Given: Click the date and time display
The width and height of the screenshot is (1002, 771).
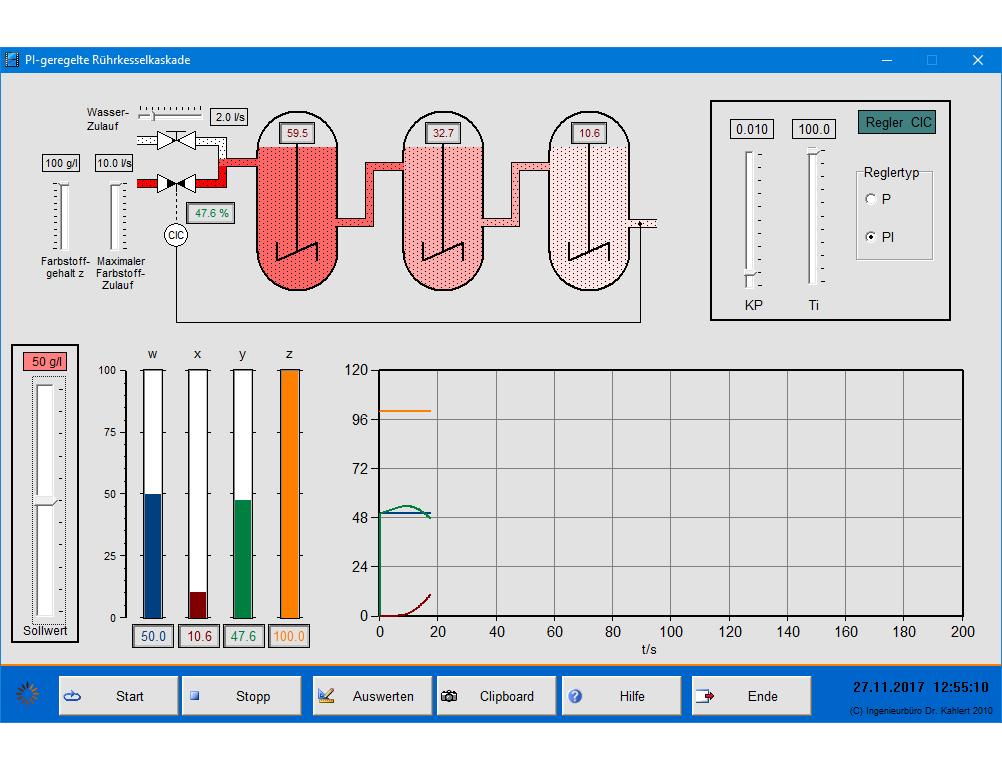Looking at the screenshot, I should coord(921,687).
